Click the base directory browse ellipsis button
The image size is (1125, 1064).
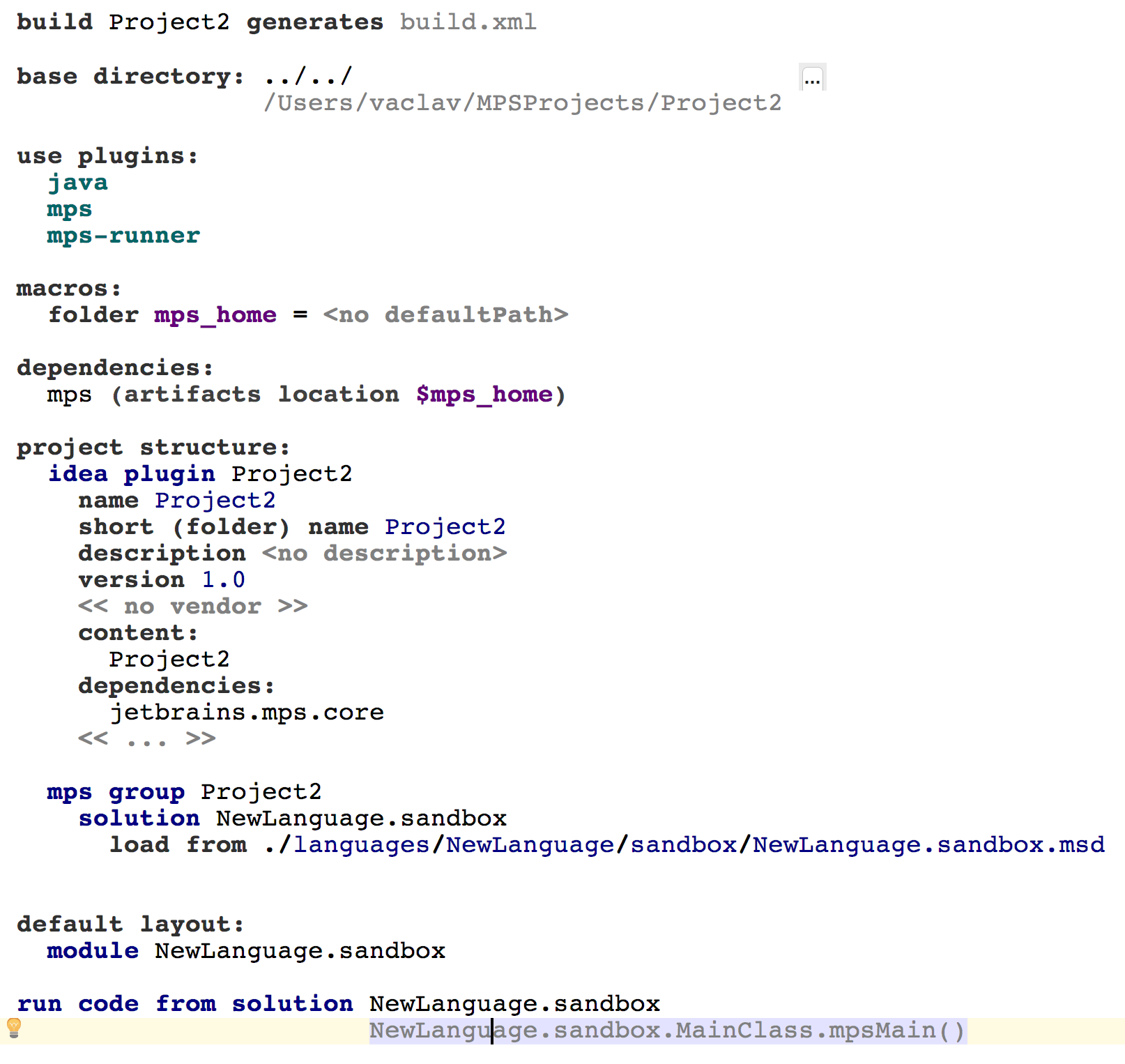812,78
